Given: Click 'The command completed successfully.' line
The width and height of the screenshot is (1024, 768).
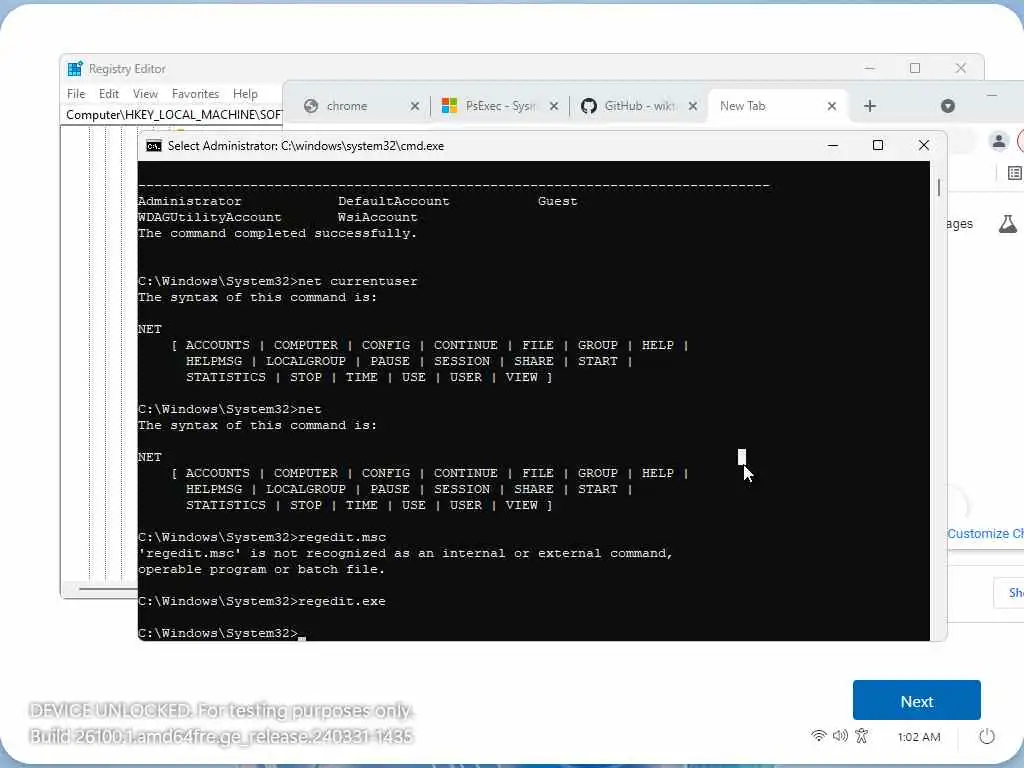Looking at the screenshot, I should pos(278,233).
